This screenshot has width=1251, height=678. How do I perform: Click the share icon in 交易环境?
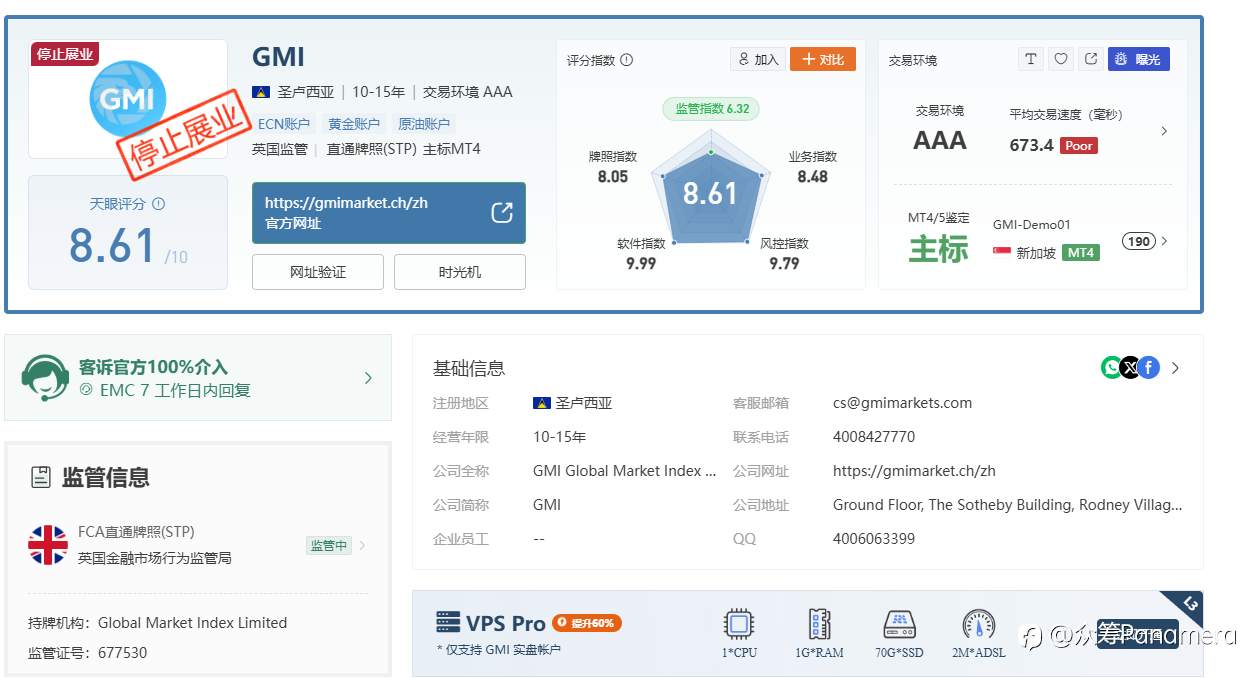coord(1091,59)
